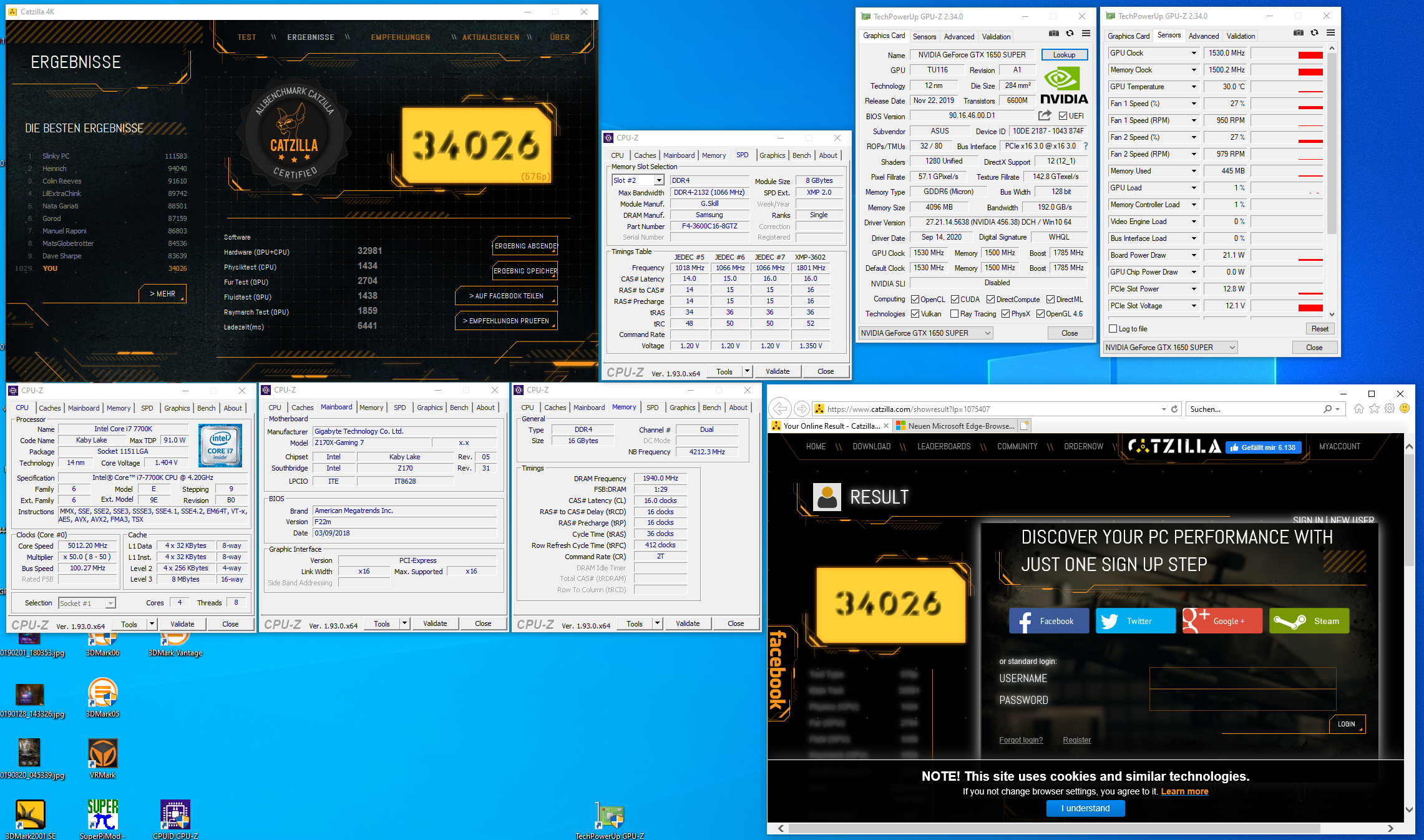Screen dimensions: 1424x840
Task: Open GPU Temperature sensor dropdown
Action: [x=1194, y=87]
